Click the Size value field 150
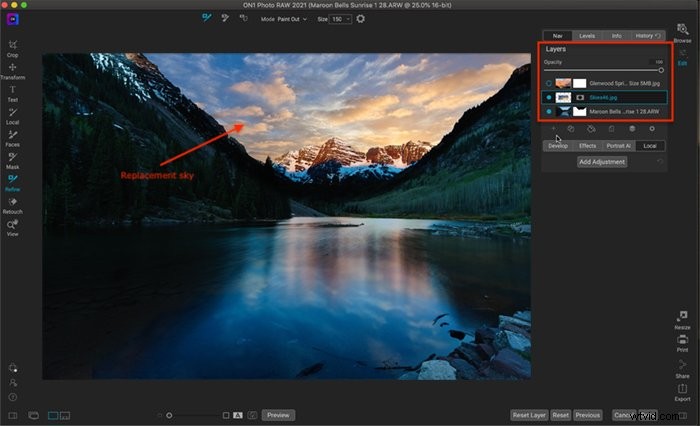This screenshot has width=700, height=426. click(337, 19)
